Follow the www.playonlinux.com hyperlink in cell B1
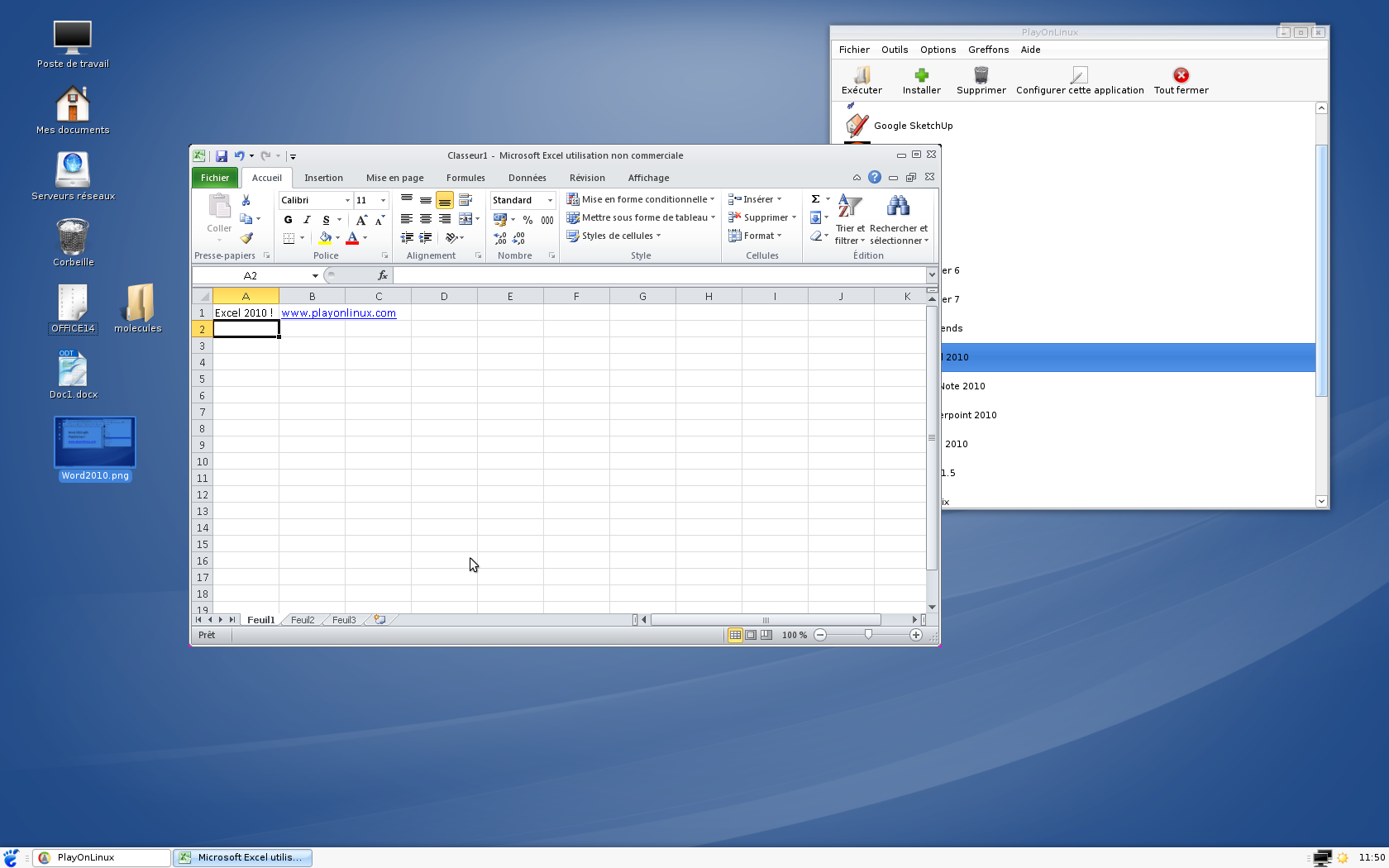Image resolution: width=1389 pixels, height=868 pixels. pyautogui.click(x=338, y=313)
